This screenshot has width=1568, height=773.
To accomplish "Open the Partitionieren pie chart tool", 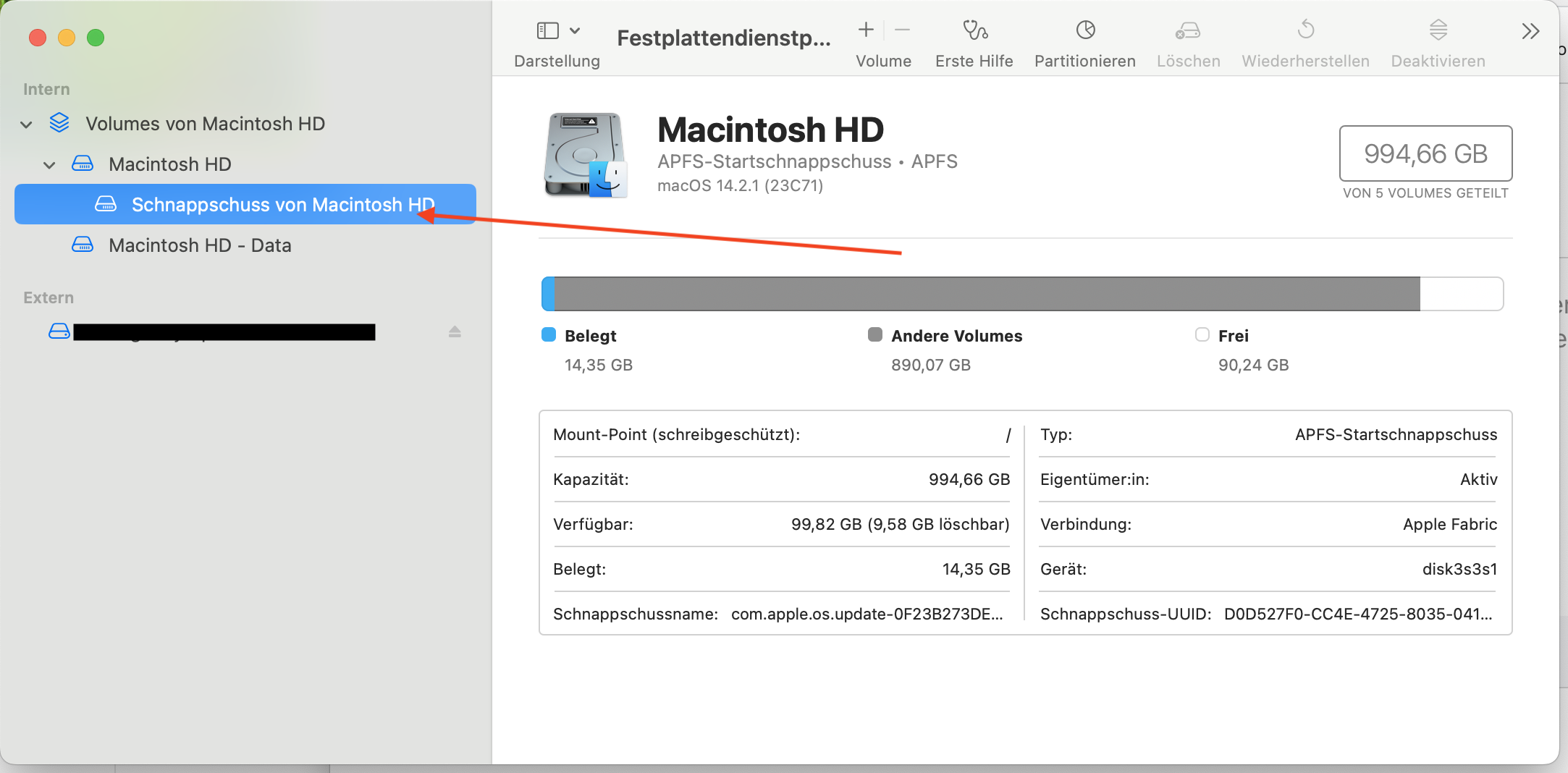I will tap(1085, 30).
